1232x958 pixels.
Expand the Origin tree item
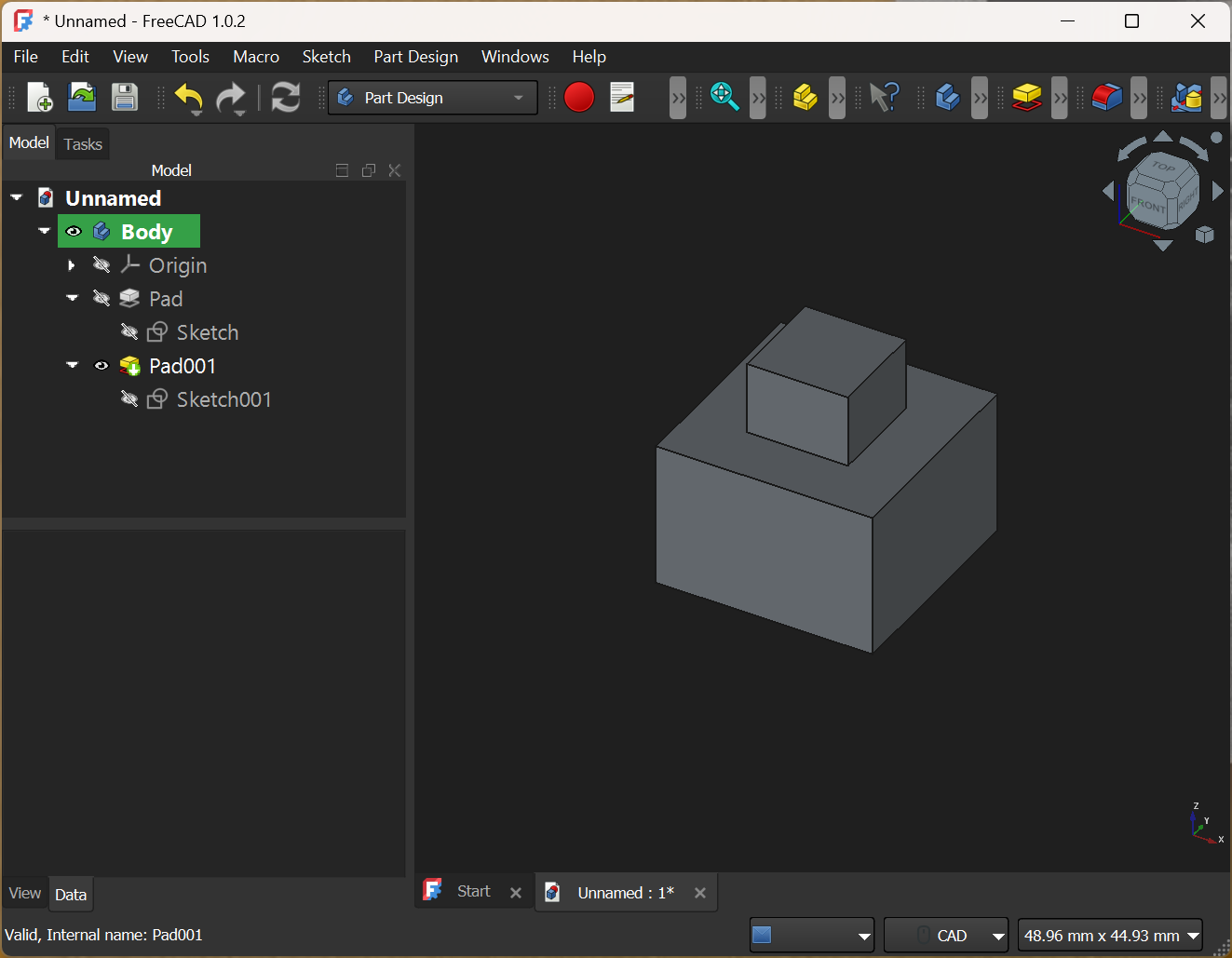point(72,264)
